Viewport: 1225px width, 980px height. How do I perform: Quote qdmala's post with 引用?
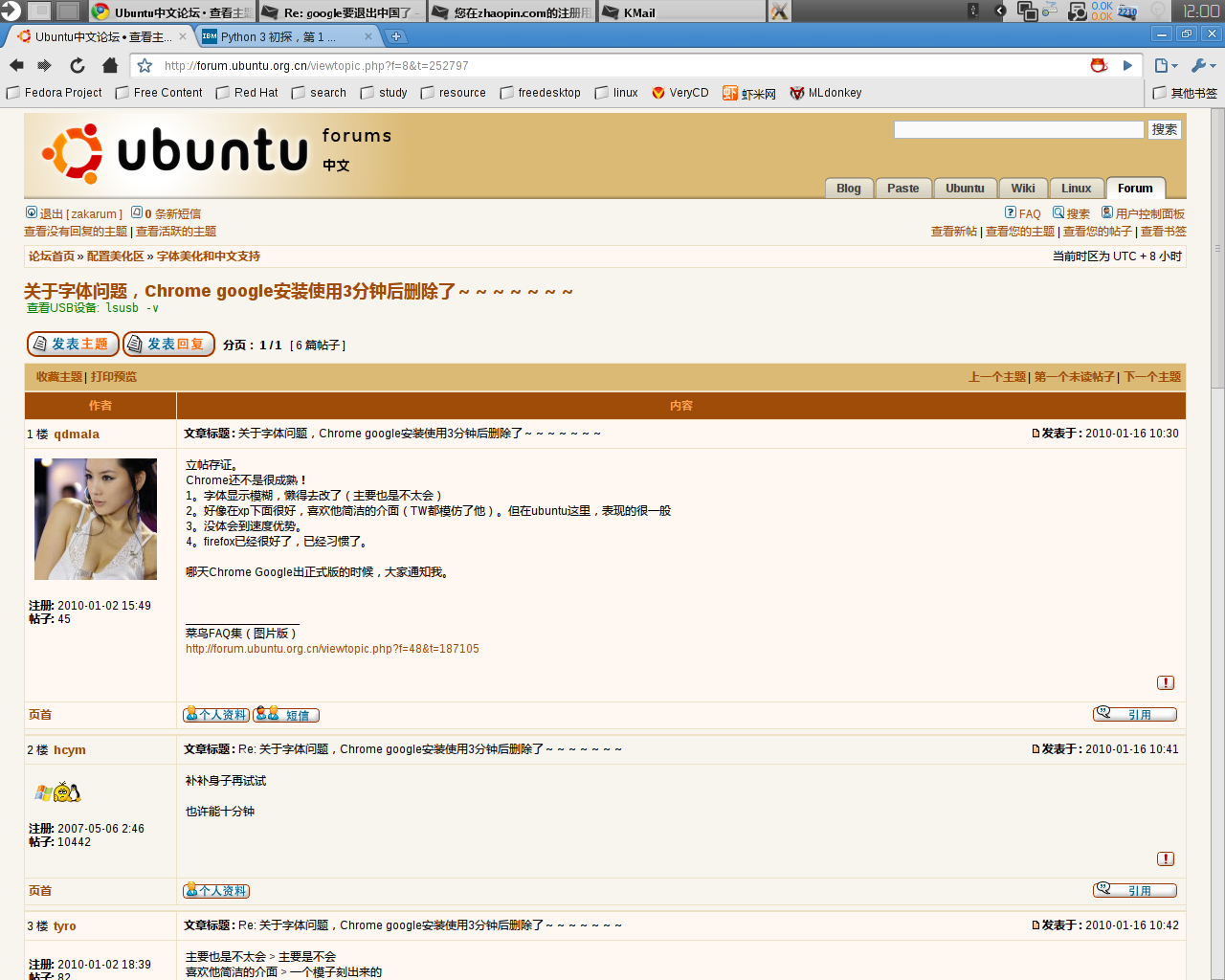(x=1135, y=714)
